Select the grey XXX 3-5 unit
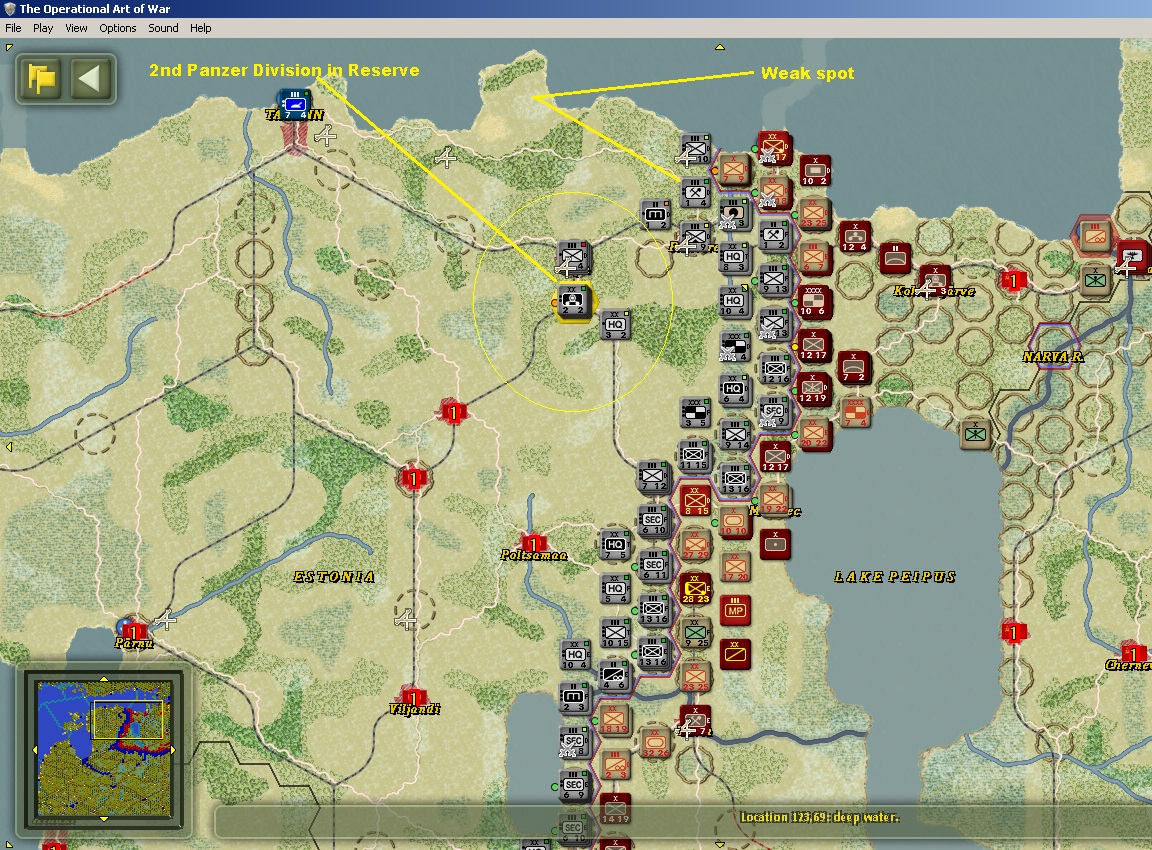 695,412
